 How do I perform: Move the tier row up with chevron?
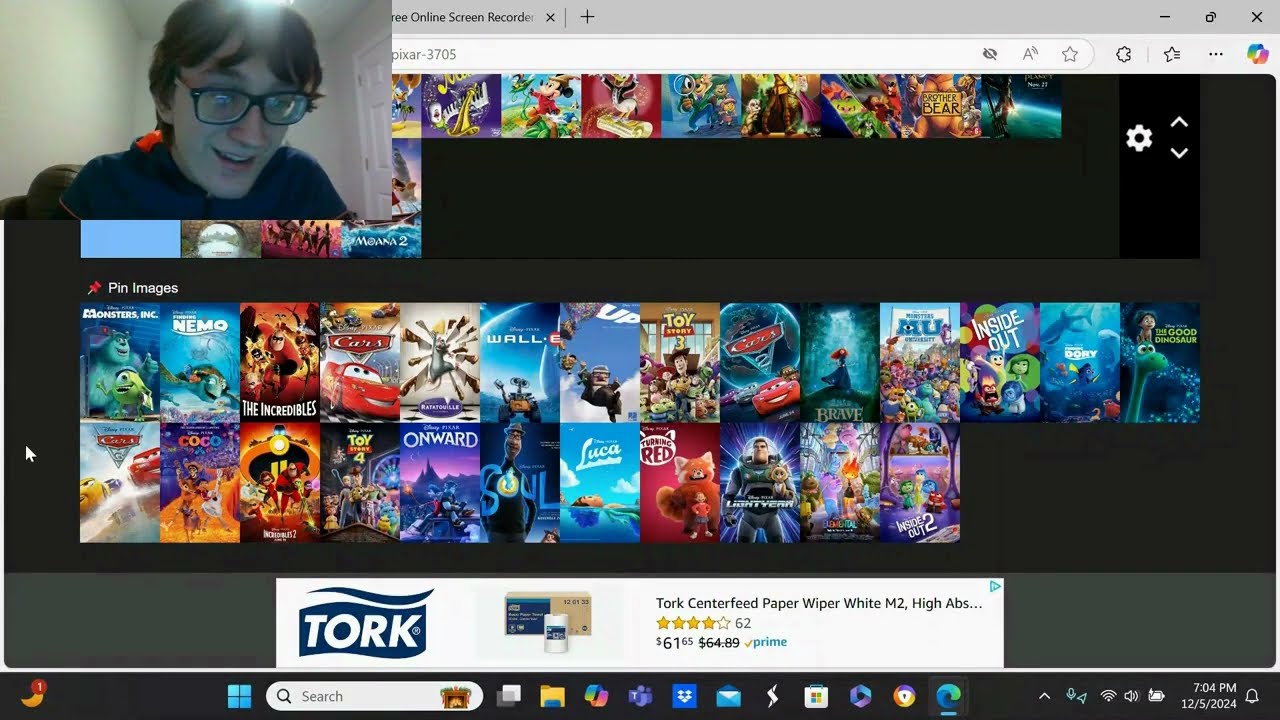1179,122
